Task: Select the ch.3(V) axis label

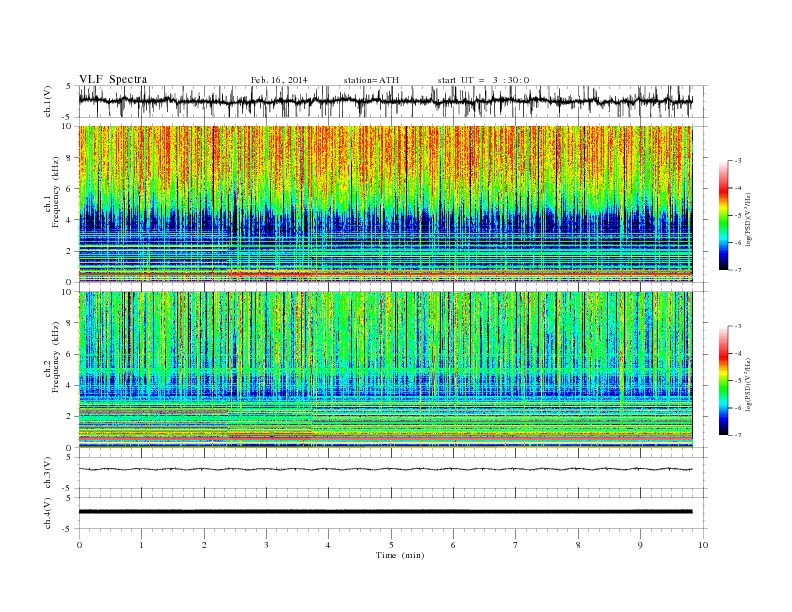Action: pos(48,473)
